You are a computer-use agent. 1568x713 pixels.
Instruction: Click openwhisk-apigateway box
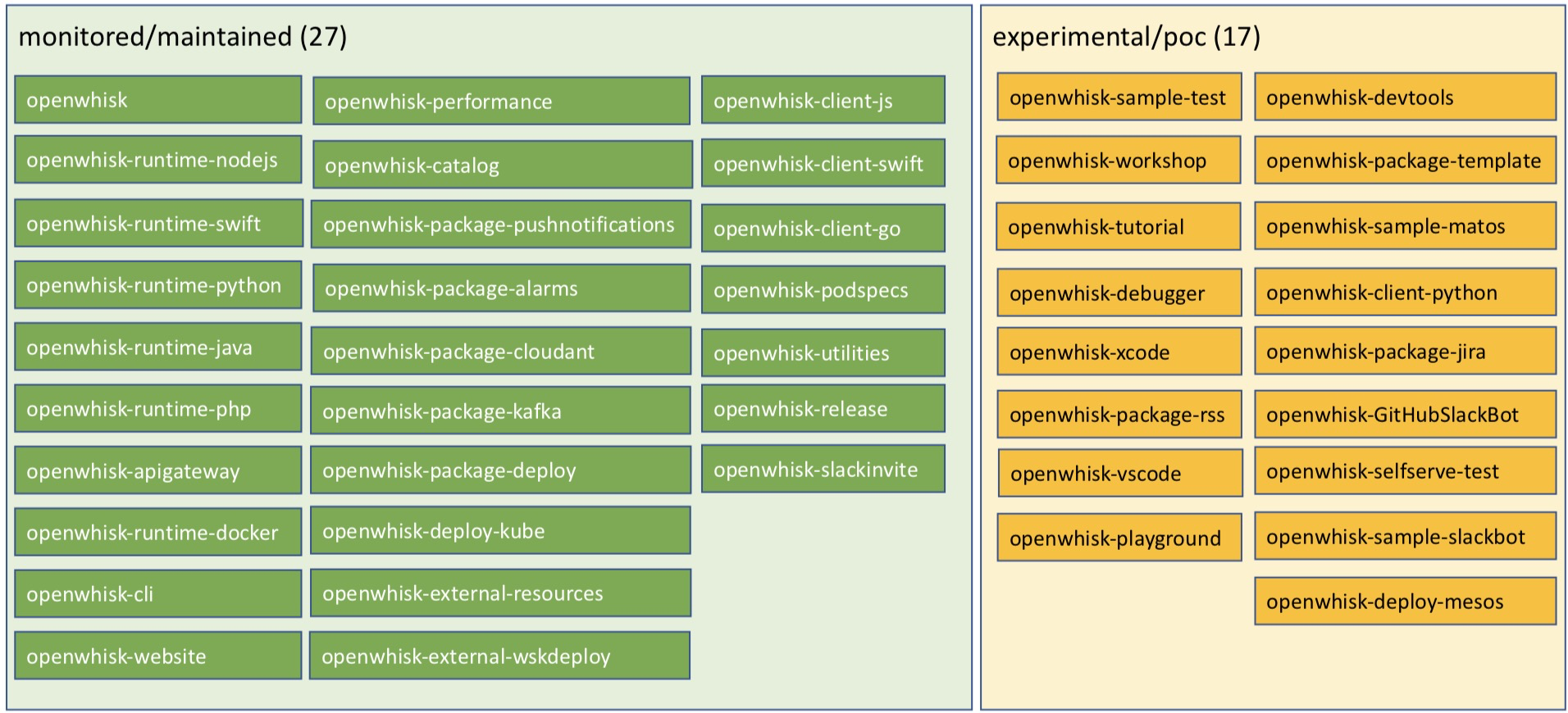[158, 470]
